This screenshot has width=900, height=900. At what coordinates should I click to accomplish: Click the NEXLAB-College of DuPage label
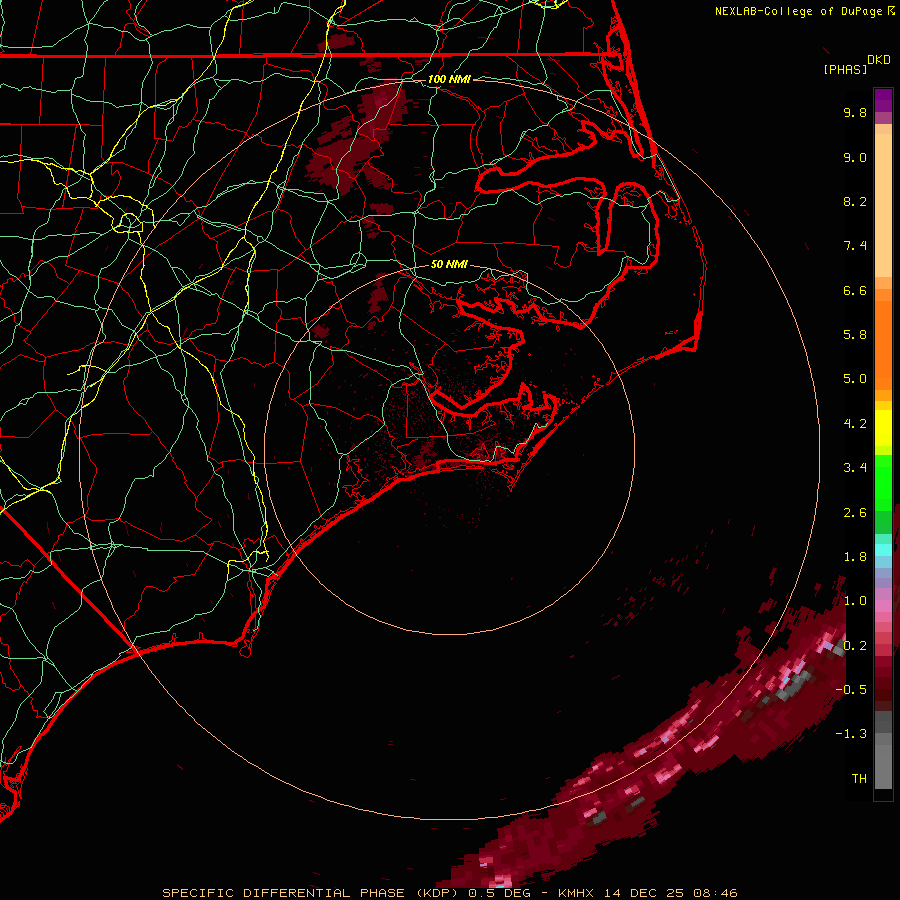[x=798, y=11]
